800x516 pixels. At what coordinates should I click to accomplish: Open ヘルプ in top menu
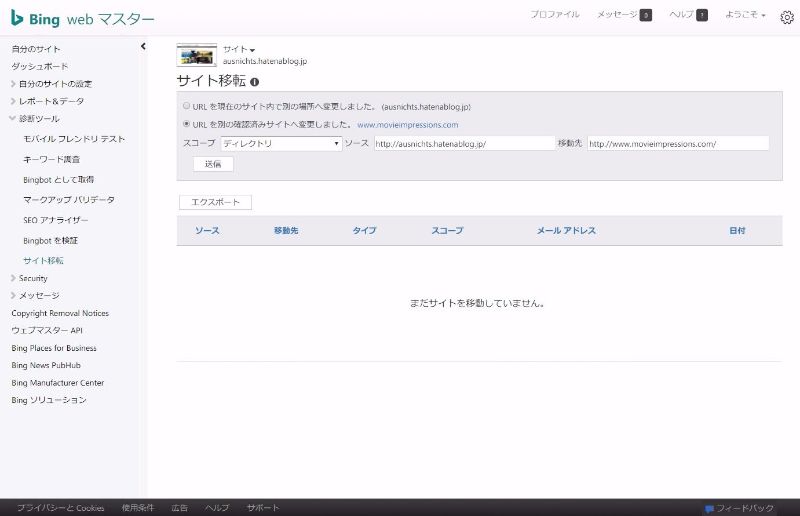682,15
